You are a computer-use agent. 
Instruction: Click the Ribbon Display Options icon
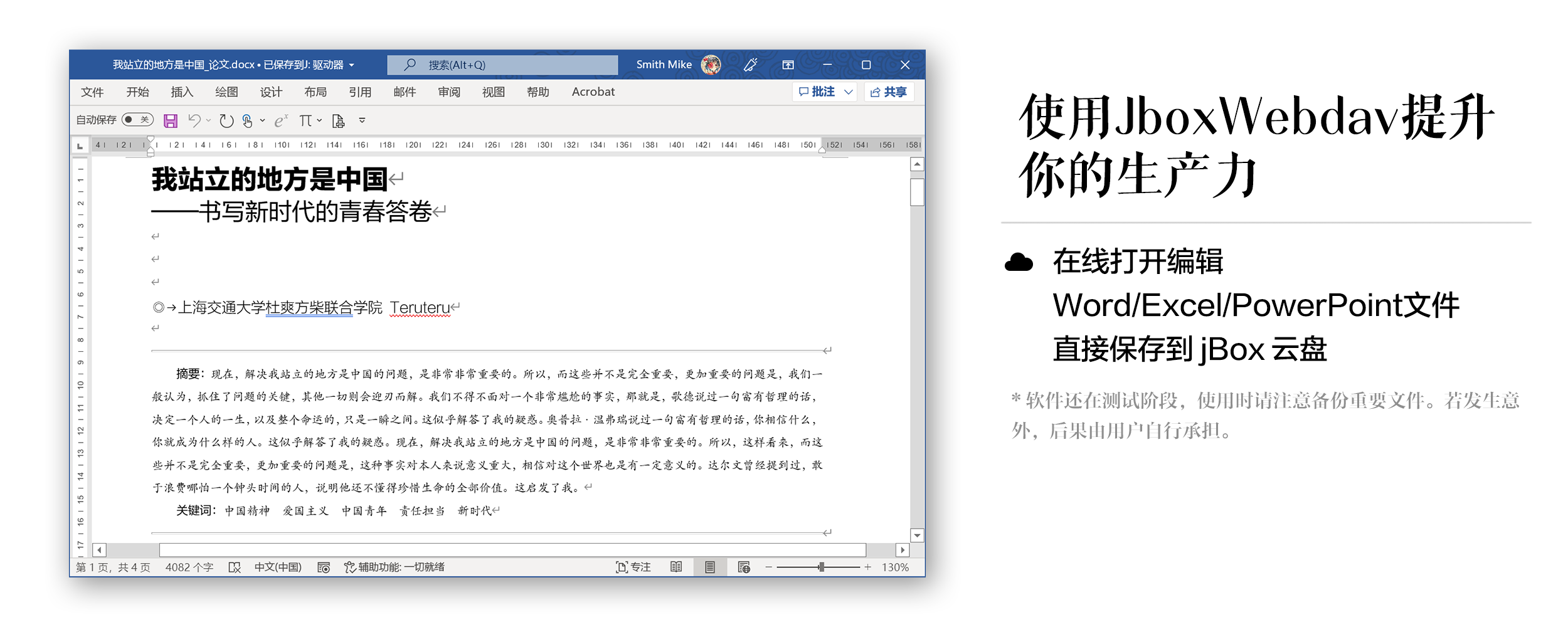click(x=788, y=65)
